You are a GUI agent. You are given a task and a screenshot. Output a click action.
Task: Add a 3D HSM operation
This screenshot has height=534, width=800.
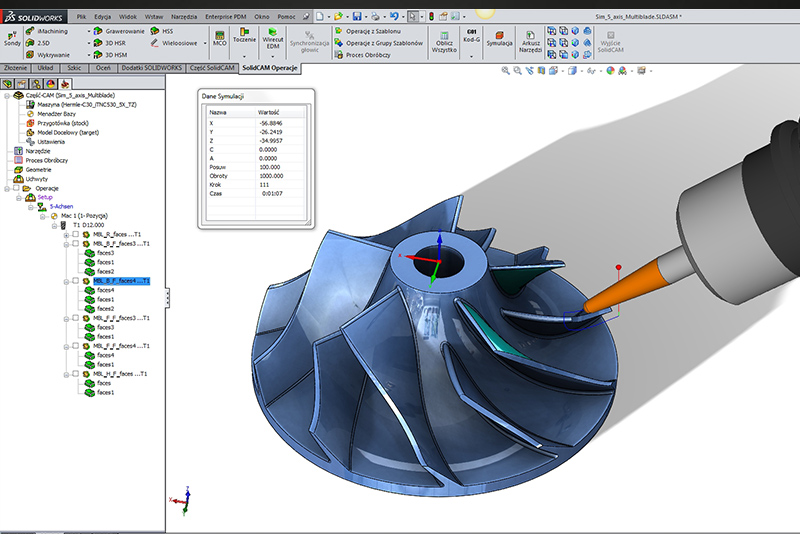pyautogui.click(x=110, y=55)
